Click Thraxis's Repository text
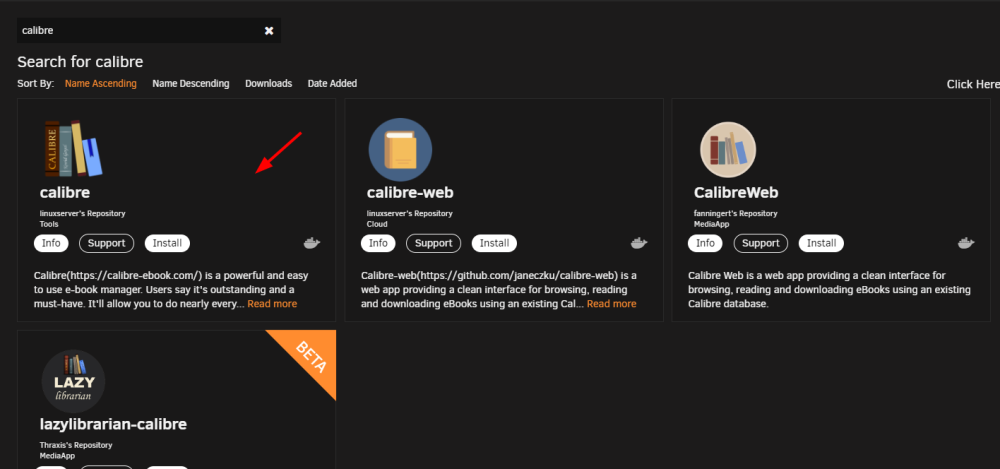 pos(76,445)
